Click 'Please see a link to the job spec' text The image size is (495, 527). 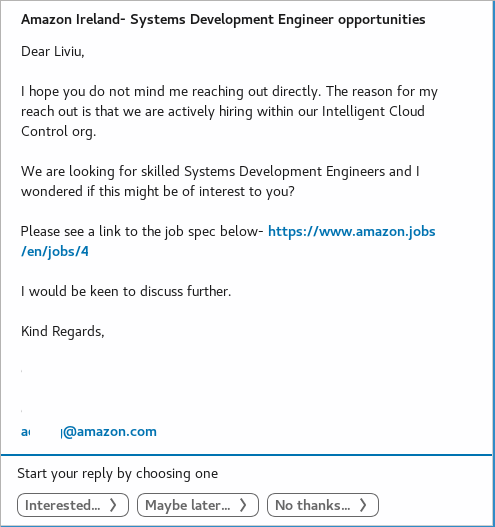142,231
